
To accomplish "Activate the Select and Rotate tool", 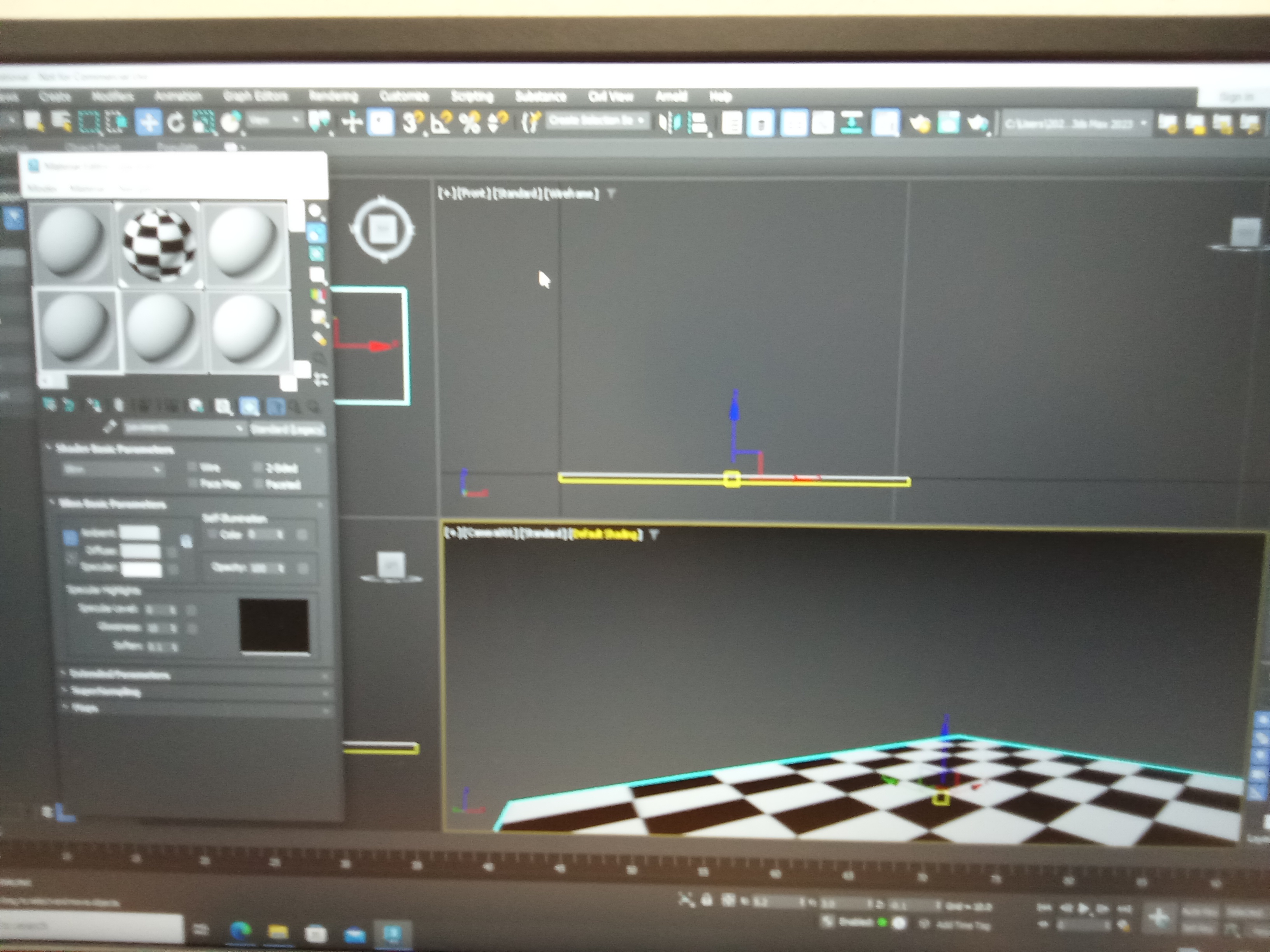I will pyautogui.click(x=176, y=123).
